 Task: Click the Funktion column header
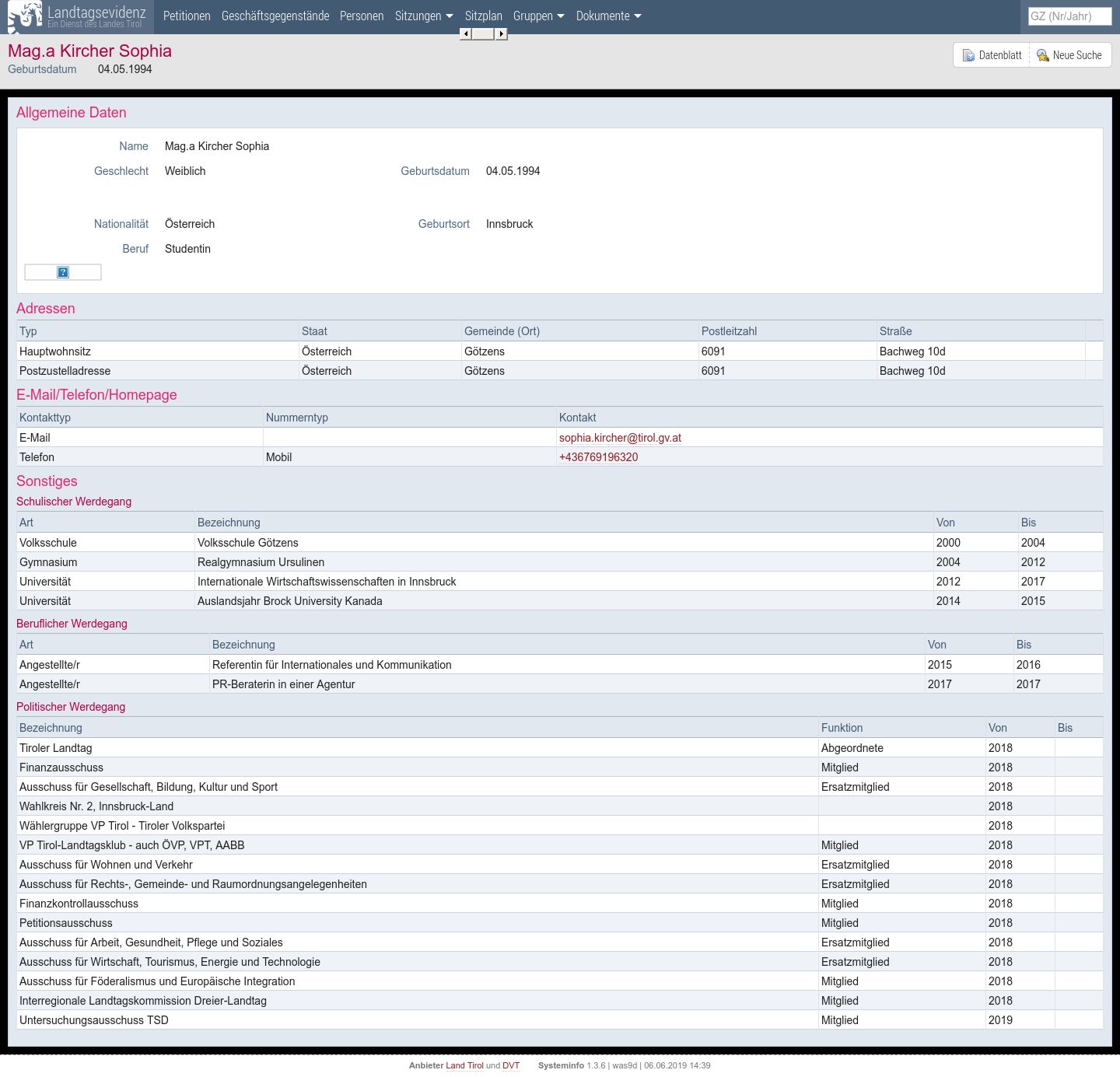[x=842, y=728]
